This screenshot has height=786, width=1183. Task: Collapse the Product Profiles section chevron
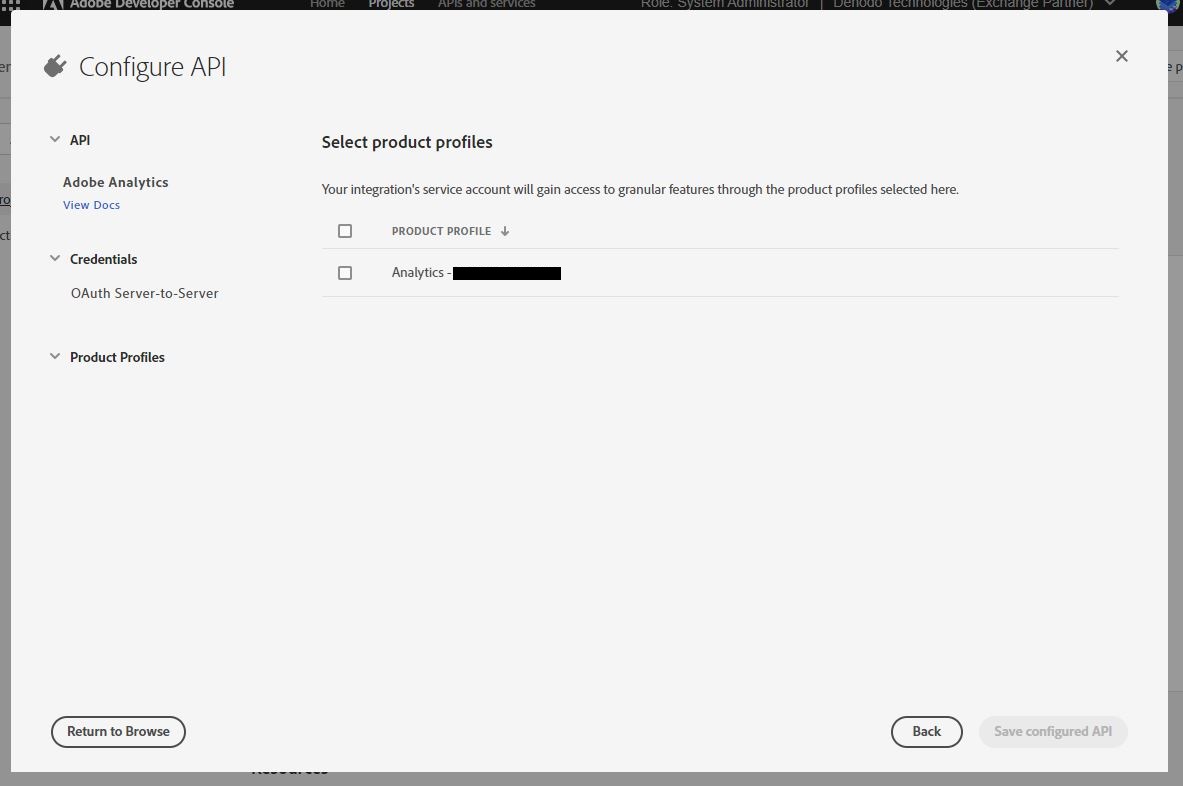tap(55, 357)
